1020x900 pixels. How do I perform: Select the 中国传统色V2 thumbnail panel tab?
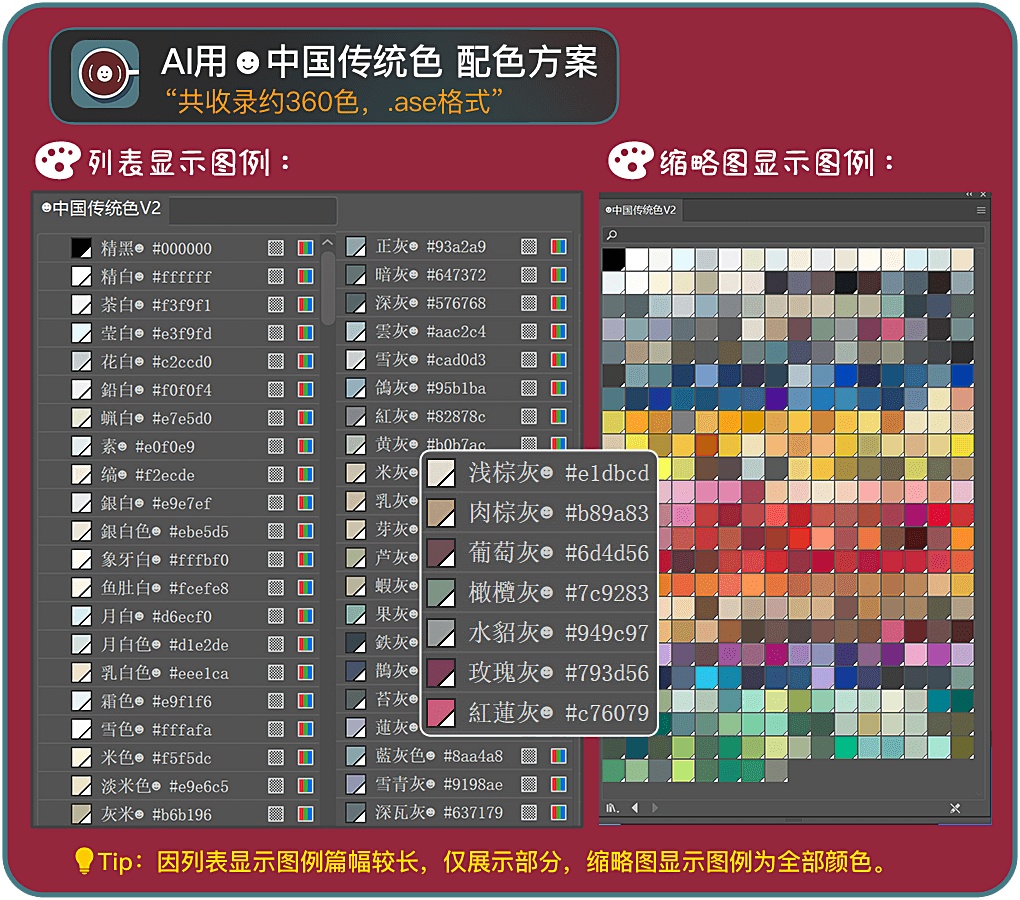tap(640, 211)
